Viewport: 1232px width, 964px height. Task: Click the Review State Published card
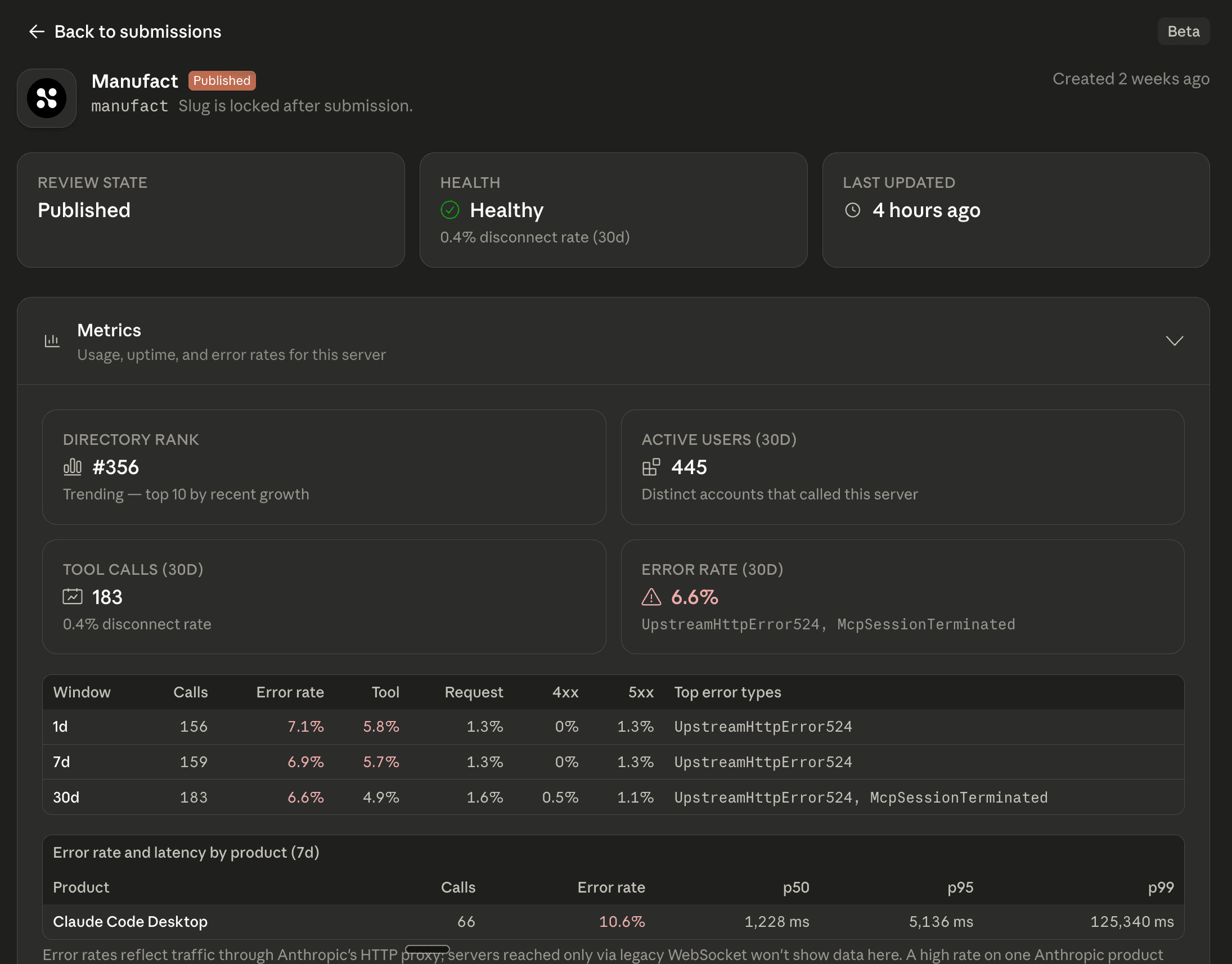click(x=210, y=210)
